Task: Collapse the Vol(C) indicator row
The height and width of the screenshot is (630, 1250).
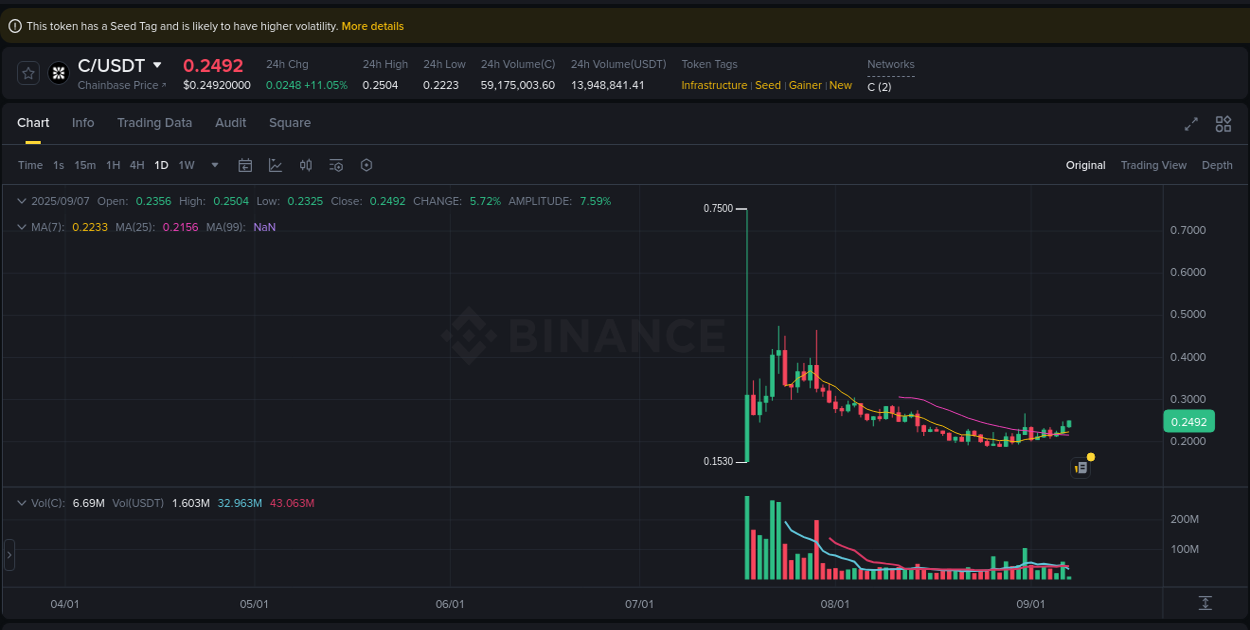Action: [x=20, y=503]
